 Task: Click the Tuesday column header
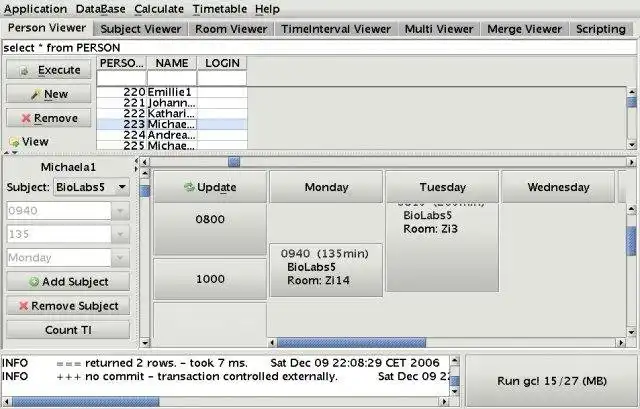(x=442, y=187)
